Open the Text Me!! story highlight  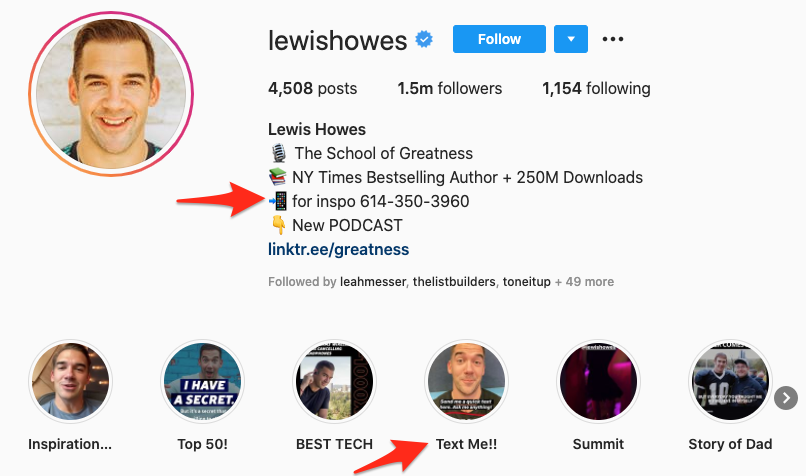[x=467, y=382]
